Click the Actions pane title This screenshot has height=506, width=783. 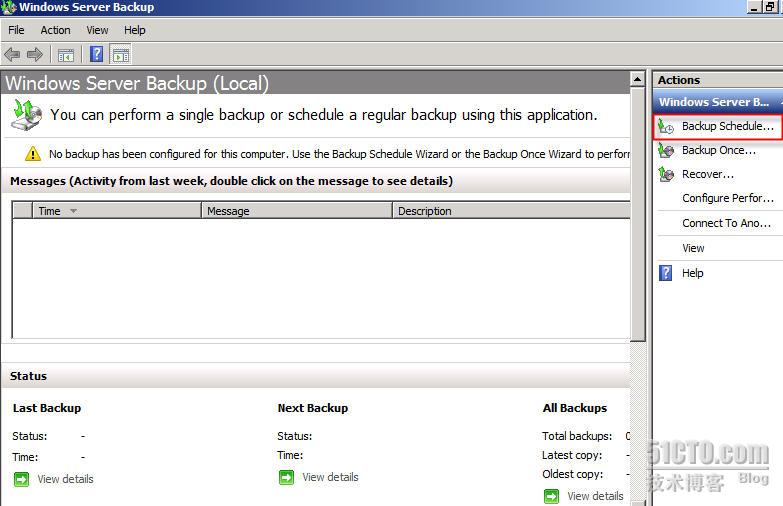click(679, 80)
